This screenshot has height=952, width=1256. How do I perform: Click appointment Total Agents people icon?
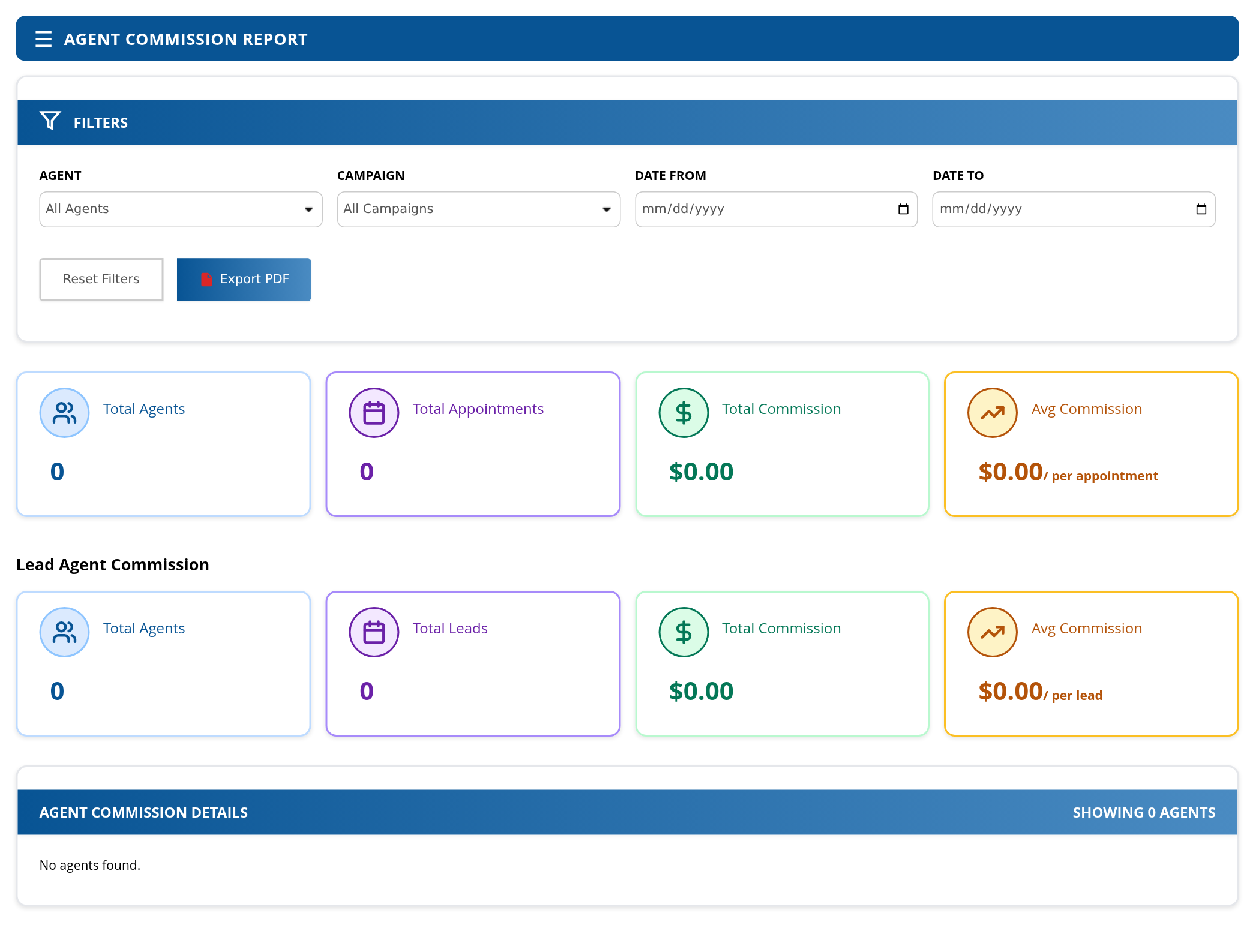click(65, 413)
